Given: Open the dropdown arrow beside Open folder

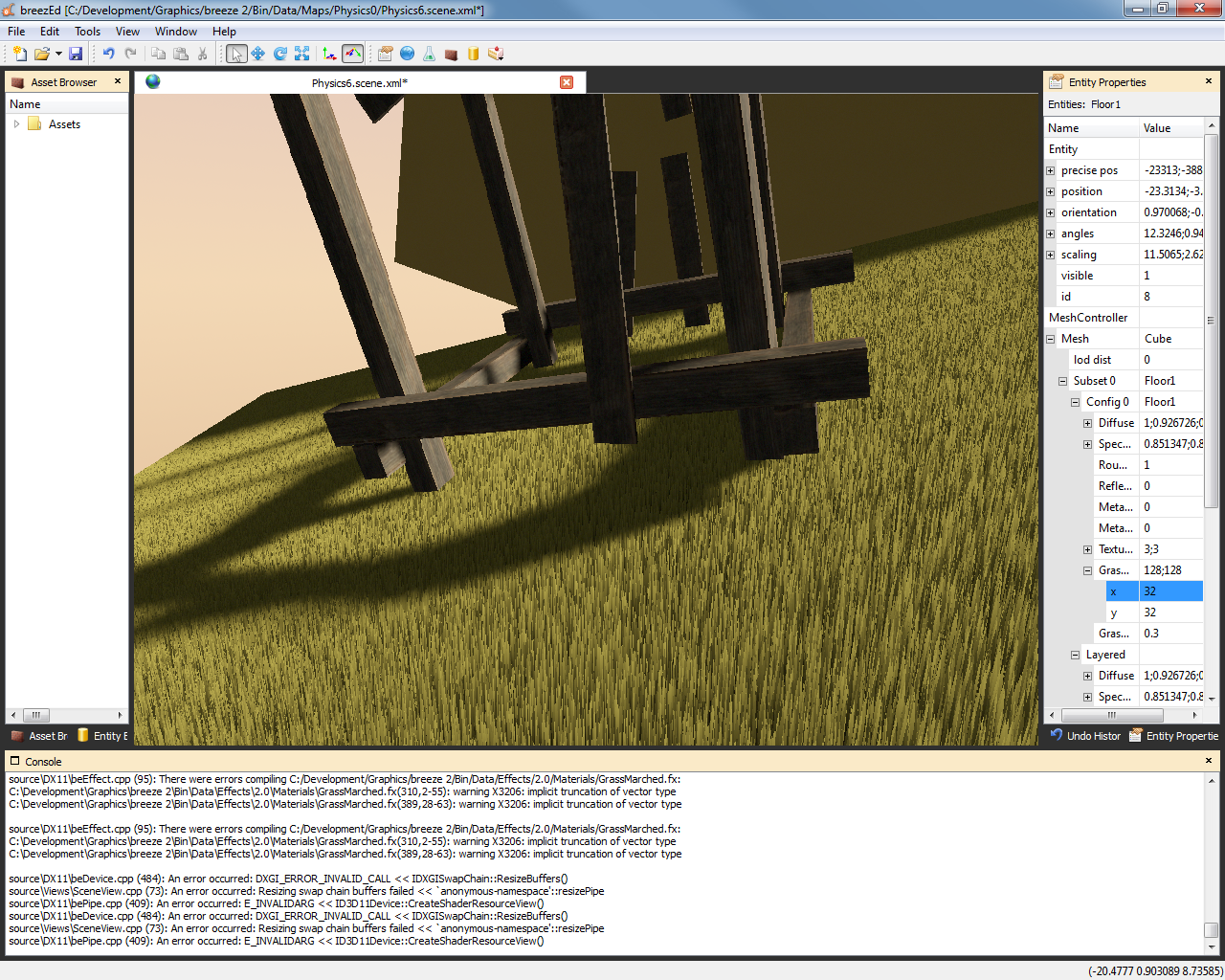Looking at the screenshot, I should 58,54.
